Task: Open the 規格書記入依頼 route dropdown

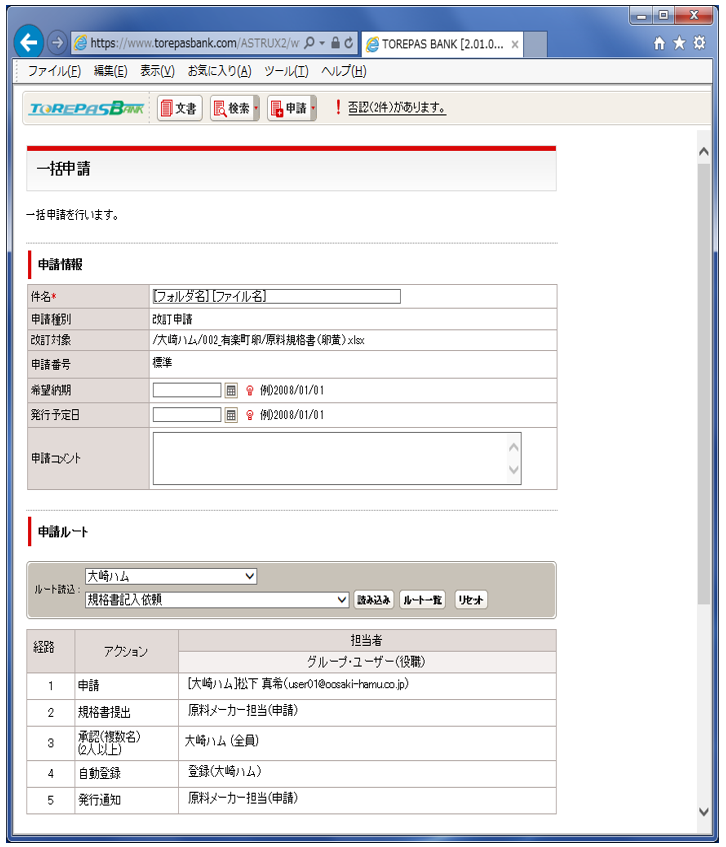Action: (217, 600)
